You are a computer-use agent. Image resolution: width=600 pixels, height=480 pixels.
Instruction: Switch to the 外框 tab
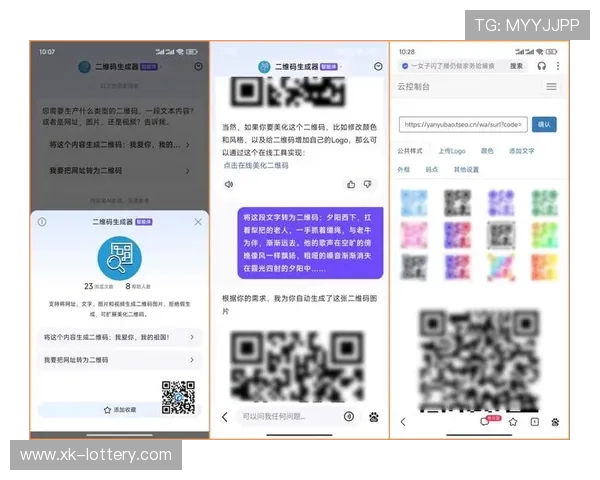(403, 170)
